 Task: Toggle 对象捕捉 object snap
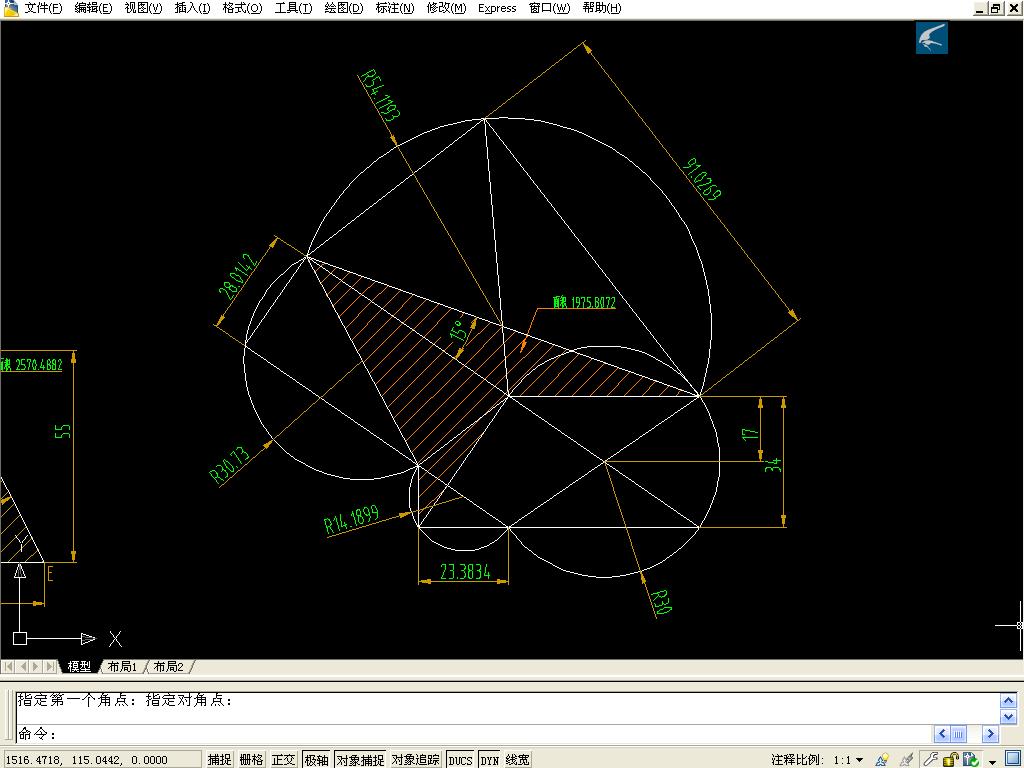[x=360, y=760]
